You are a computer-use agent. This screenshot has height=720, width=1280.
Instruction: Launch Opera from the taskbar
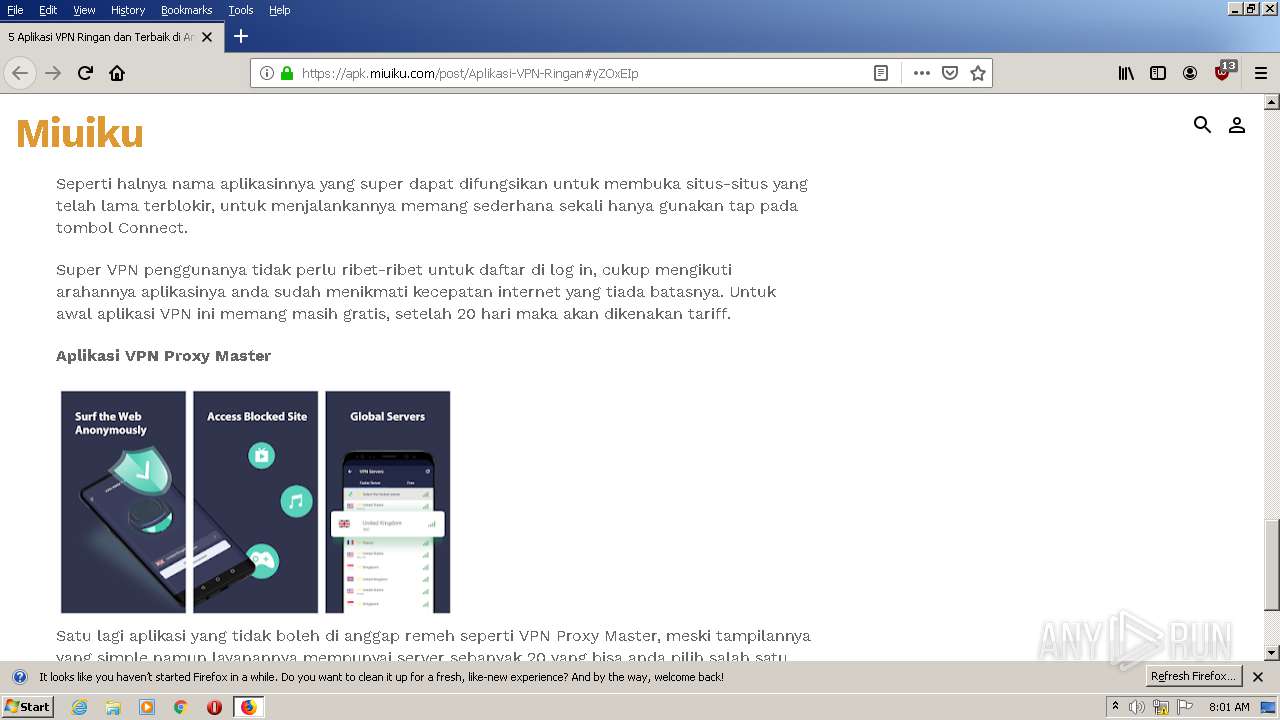(214, 707)
